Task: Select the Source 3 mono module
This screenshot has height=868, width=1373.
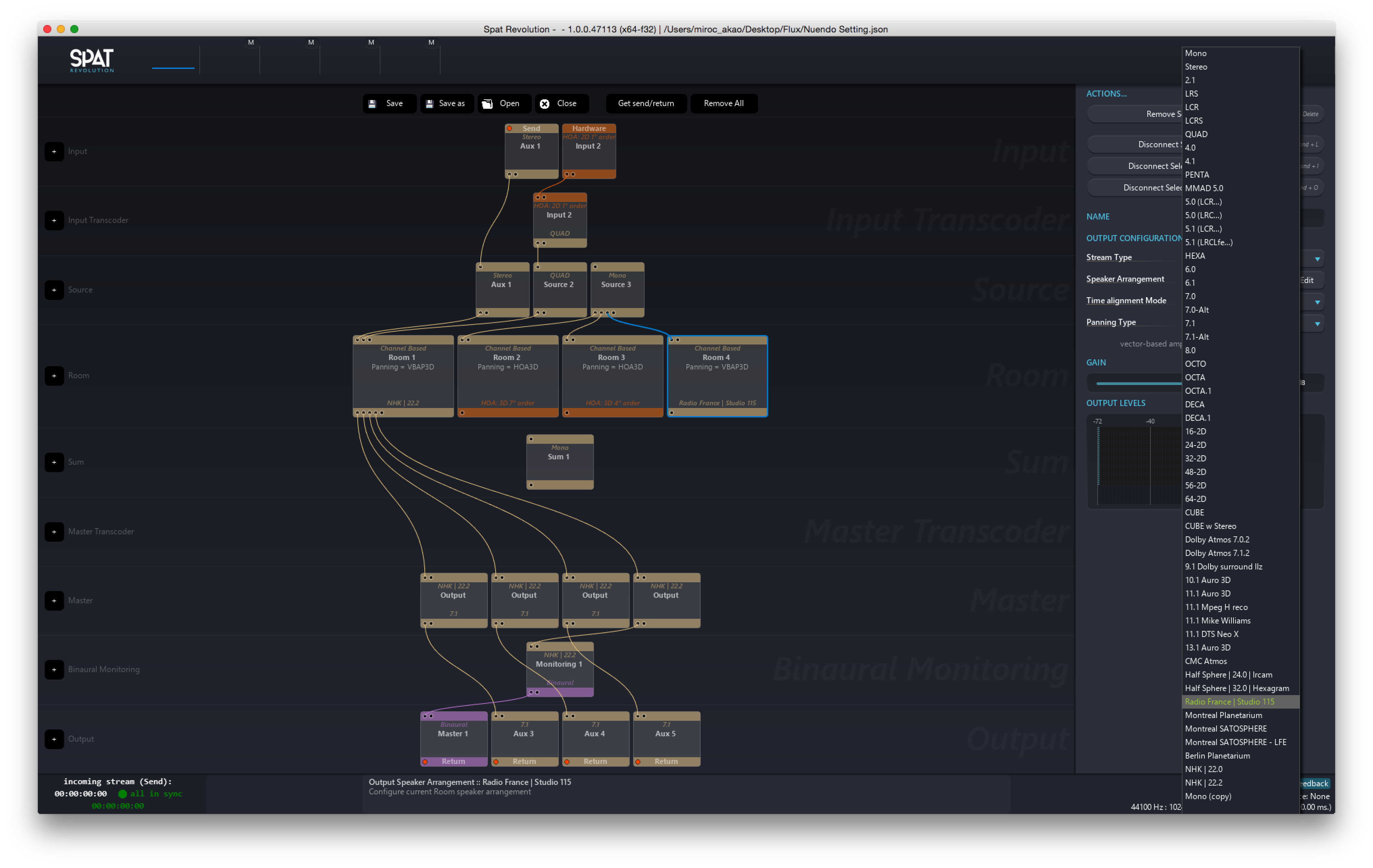Action: 617,290
